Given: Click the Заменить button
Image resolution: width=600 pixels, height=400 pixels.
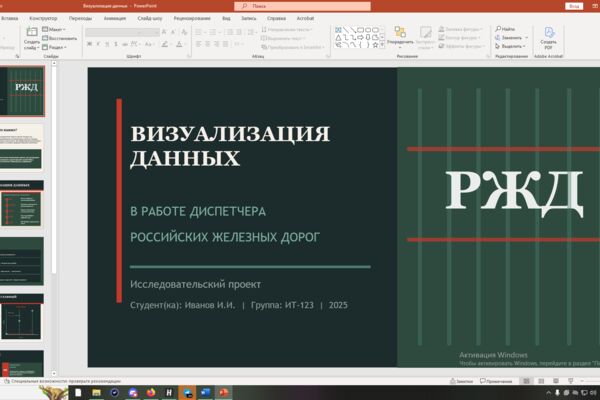Looking at the screenshot, I should click(512, 38).
